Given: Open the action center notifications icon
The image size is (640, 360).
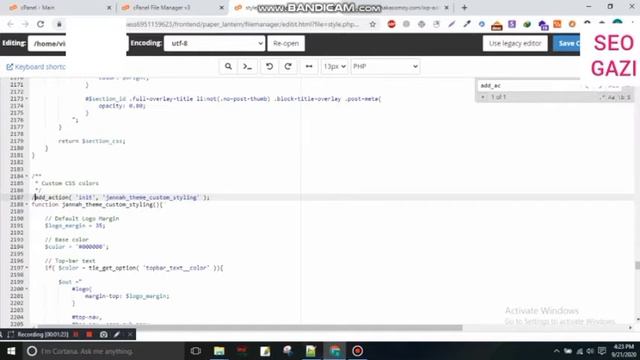Looking at the screenshot, I should (602, 351).
